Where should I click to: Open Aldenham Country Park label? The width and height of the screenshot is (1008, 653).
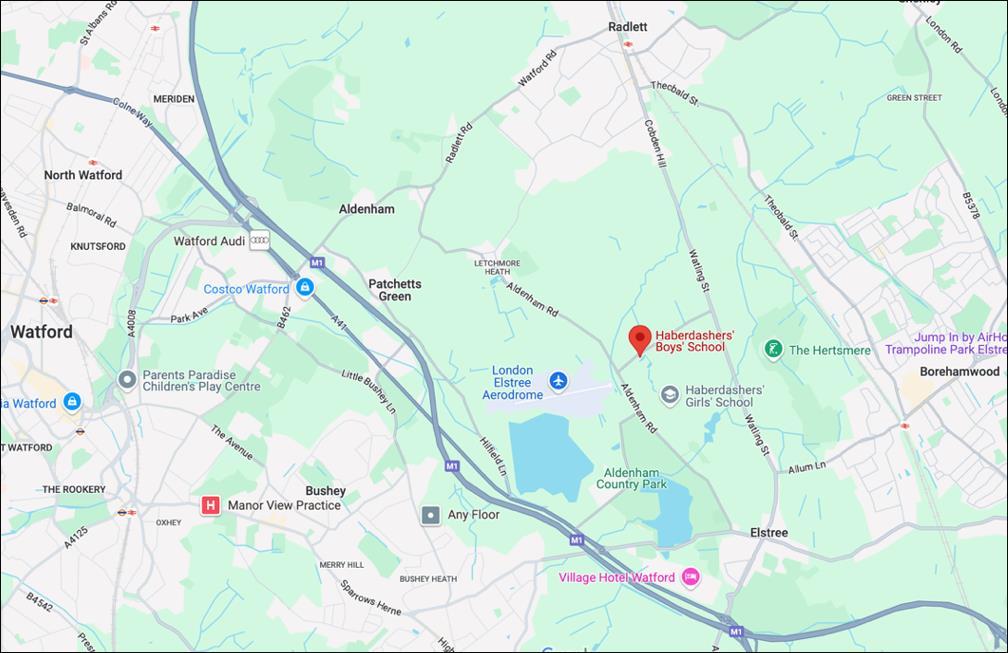point(631,478)
